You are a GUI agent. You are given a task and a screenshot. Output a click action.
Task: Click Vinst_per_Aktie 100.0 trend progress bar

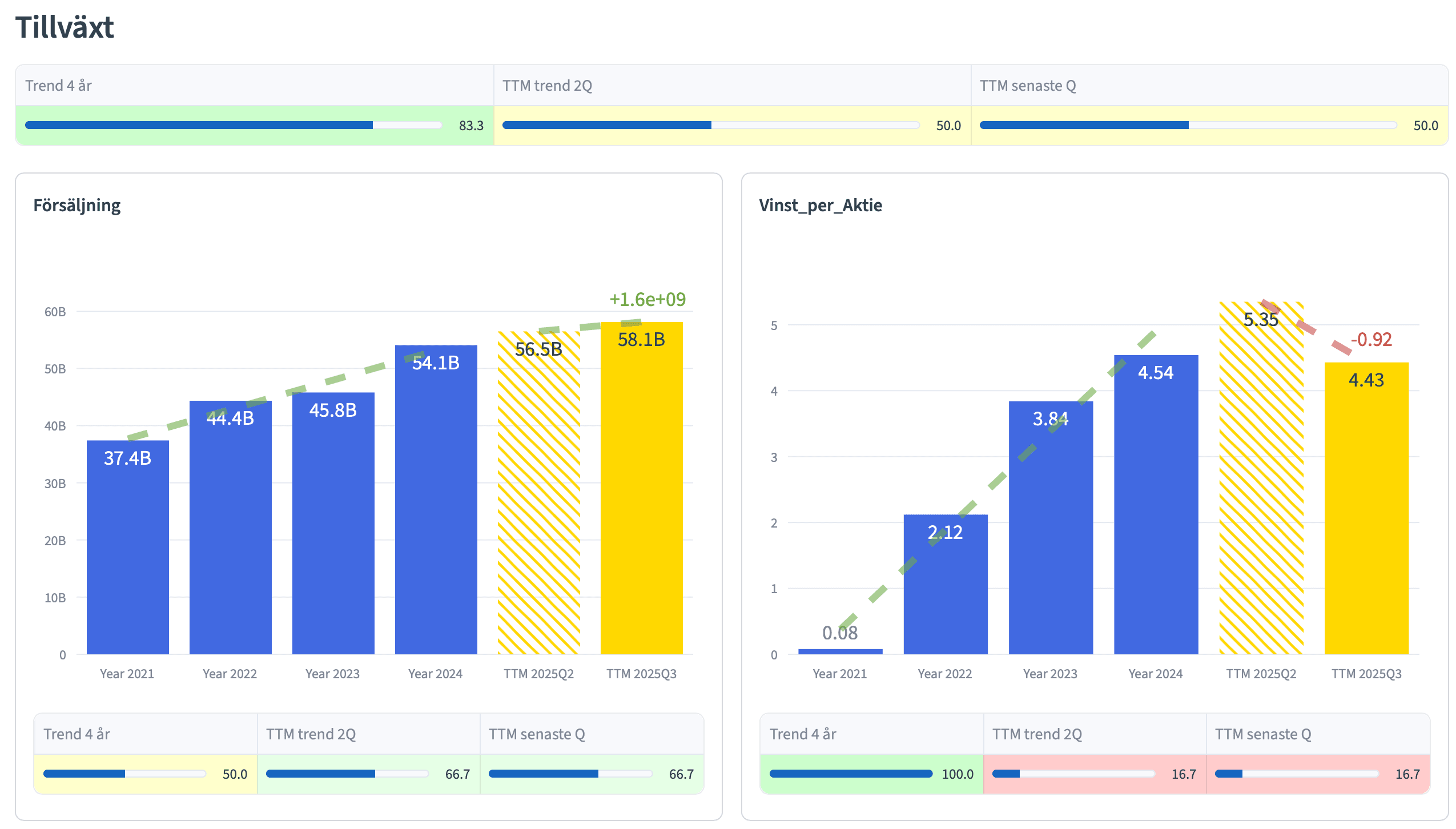point(850,774)
